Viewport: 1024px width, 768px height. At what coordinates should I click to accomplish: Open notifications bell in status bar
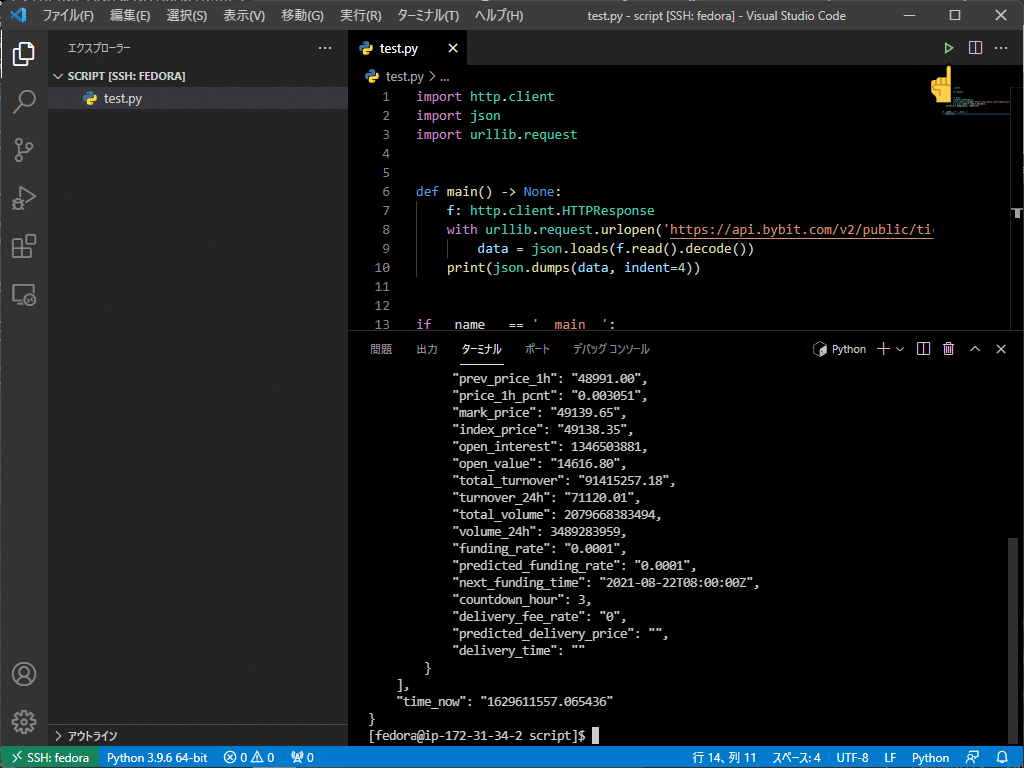point(1002,758)
